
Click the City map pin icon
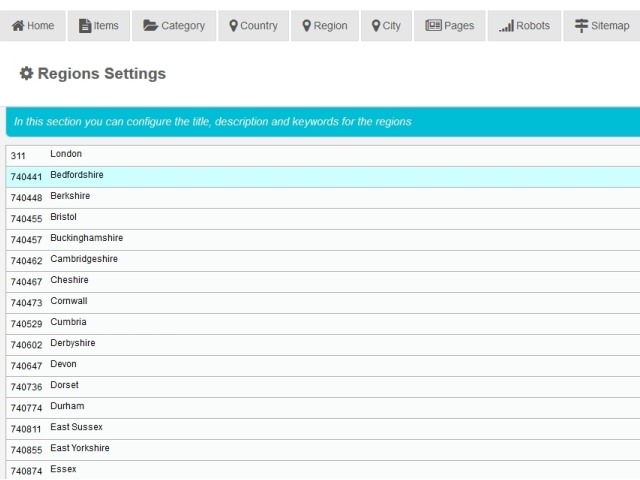(x=376, y=26)
